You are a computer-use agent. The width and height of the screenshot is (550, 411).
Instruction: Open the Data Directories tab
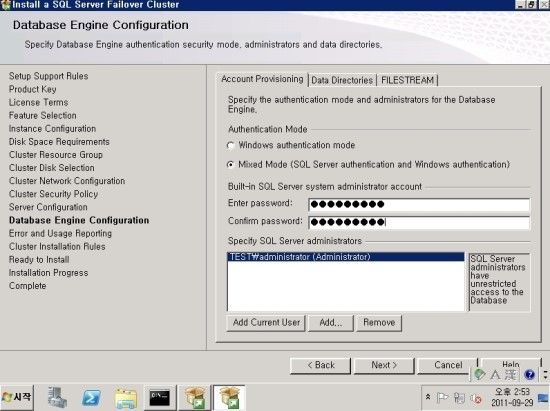[342, 80]
